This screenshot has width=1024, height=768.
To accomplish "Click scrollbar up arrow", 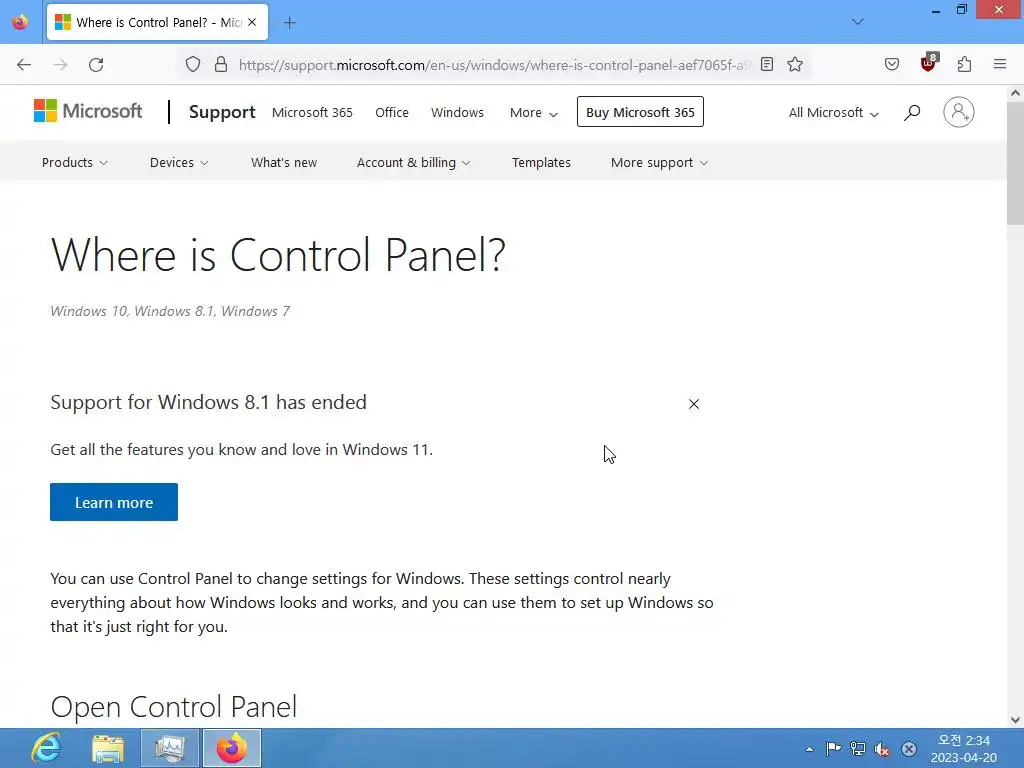I will point(1015,93).
